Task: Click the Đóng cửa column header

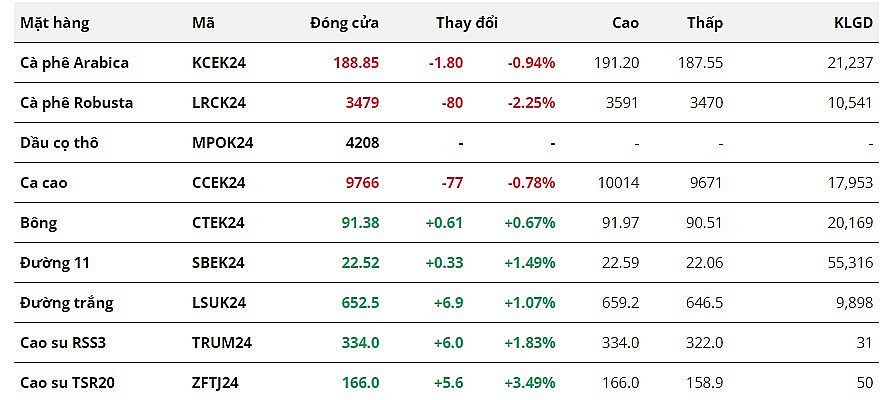Action: pyautogui.click(x=344, y=22)
